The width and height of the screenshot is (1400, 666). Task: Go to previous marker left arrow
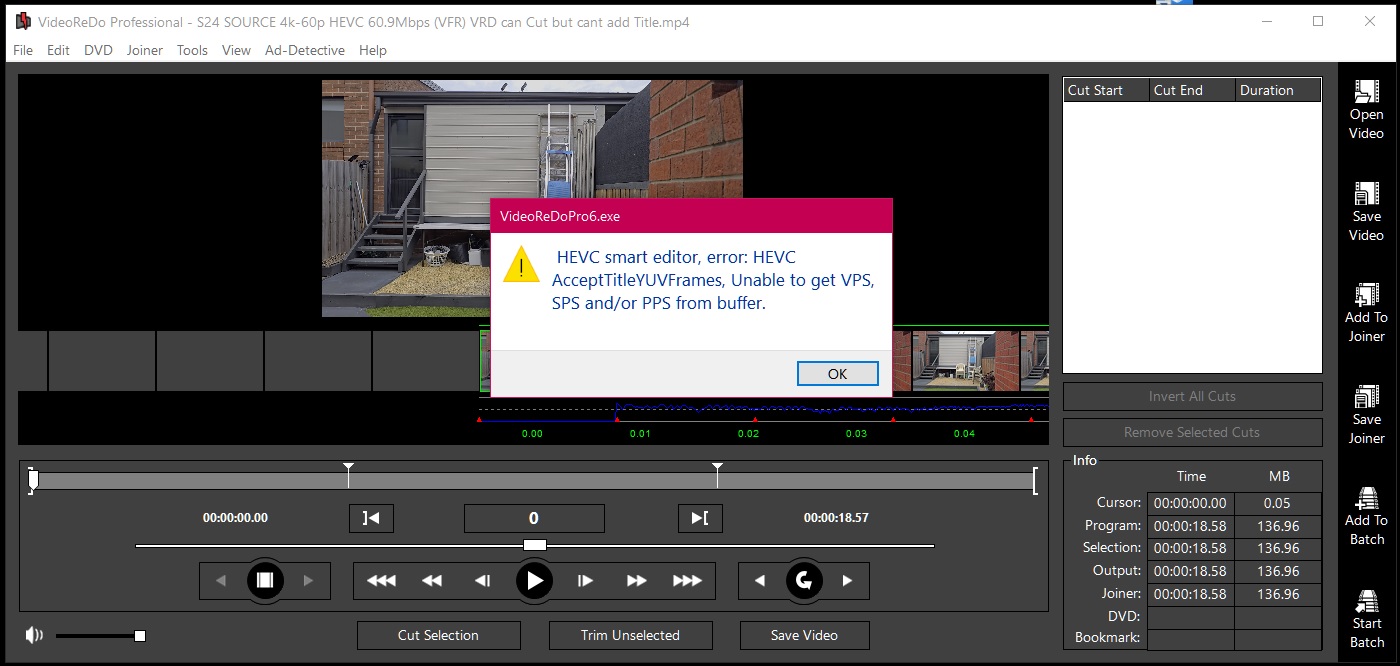click(x=221, y=580)
